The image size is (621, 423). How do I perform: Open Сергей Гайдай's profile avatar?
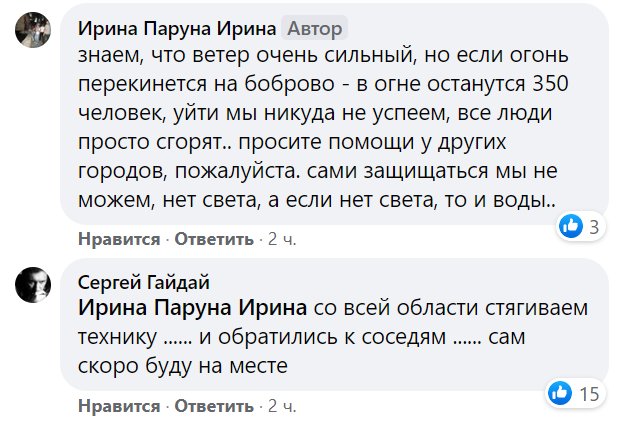pyautogui.click(x=34, y=287)
